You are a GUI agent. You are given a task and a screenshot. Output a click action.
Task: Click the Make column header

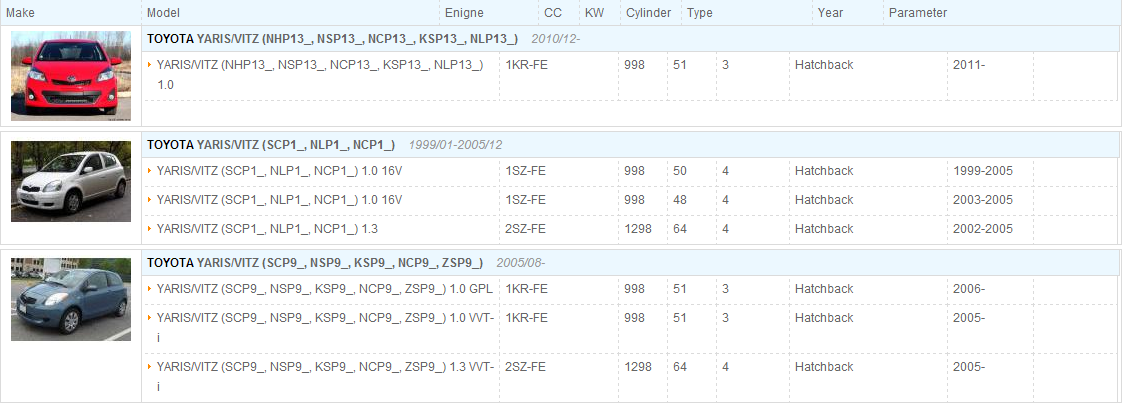(x=20, y=13)
